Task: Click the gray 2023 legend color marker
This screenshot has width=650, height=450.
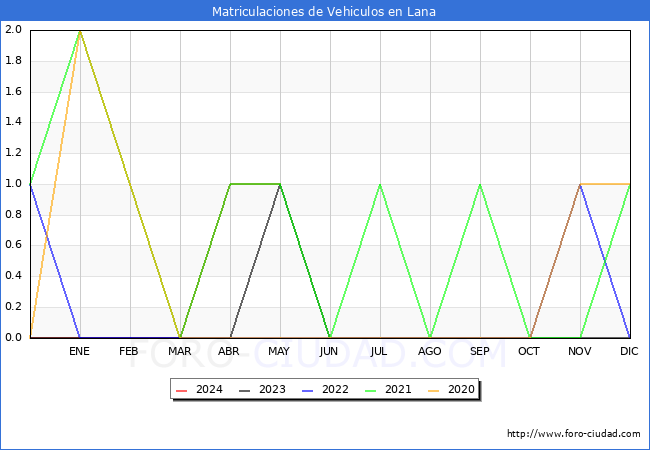Action: click(245, 390)
